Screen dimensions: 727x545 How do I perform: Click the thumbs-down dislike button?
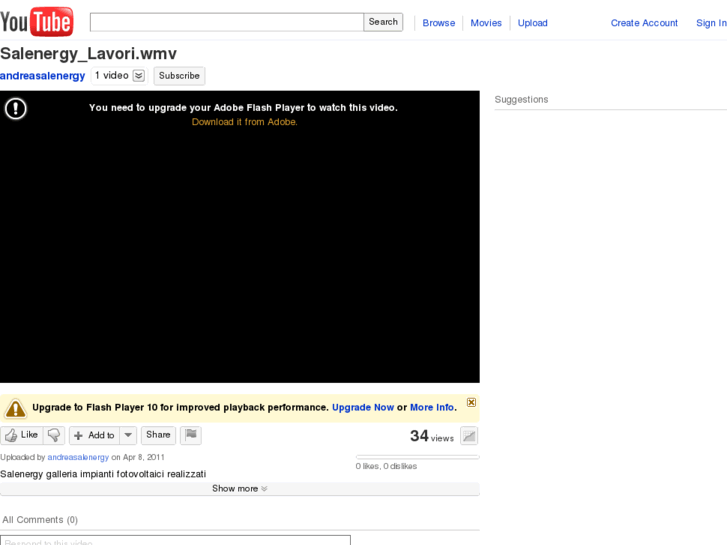pyautogui.click(x=54, y=435)
